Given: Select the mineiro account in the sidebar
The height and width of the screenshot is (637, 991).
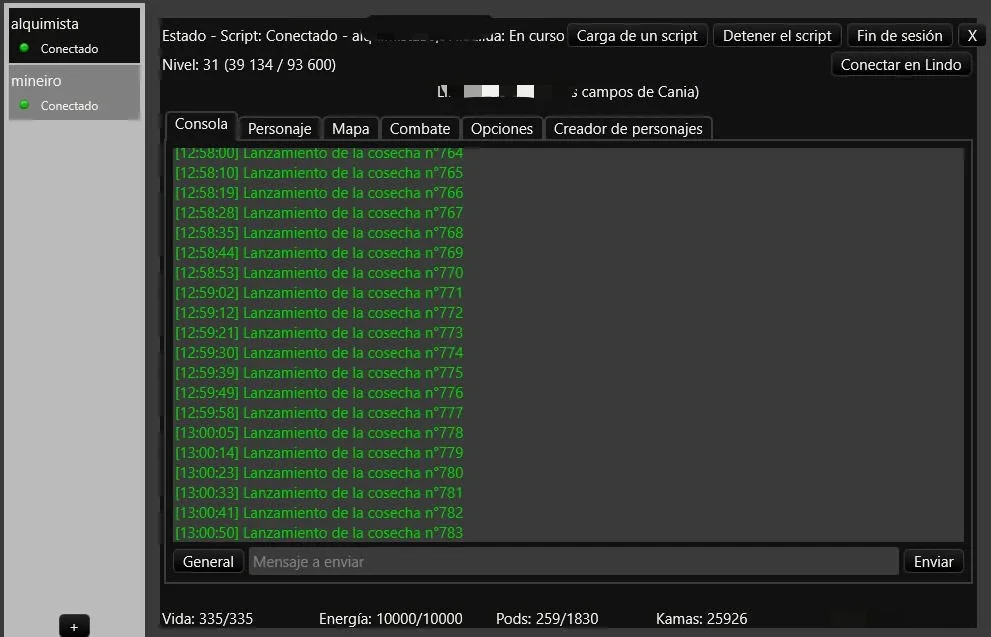Looking at the screenshot, I should click(74, 92).
